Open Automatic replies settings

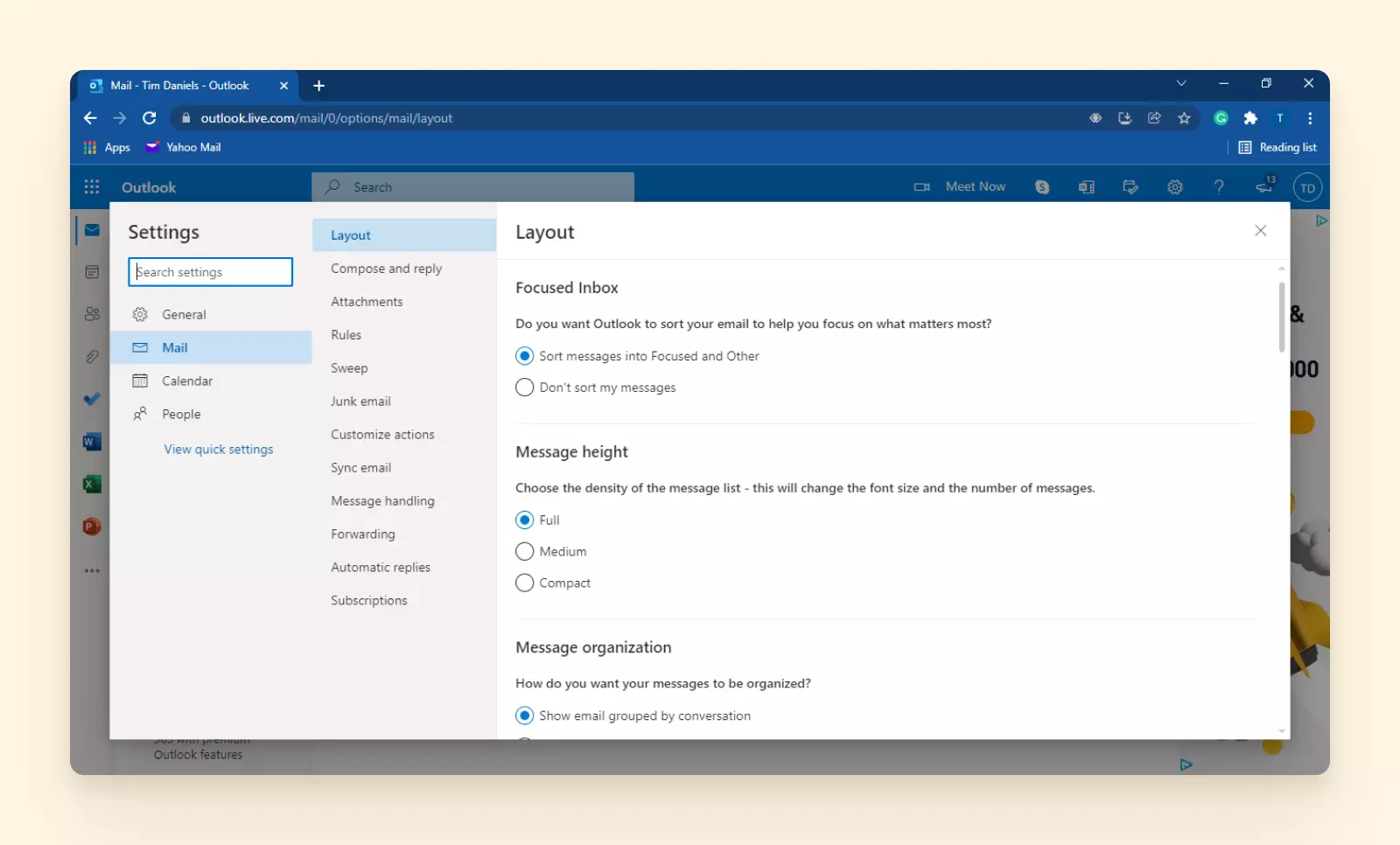[404, 568]
